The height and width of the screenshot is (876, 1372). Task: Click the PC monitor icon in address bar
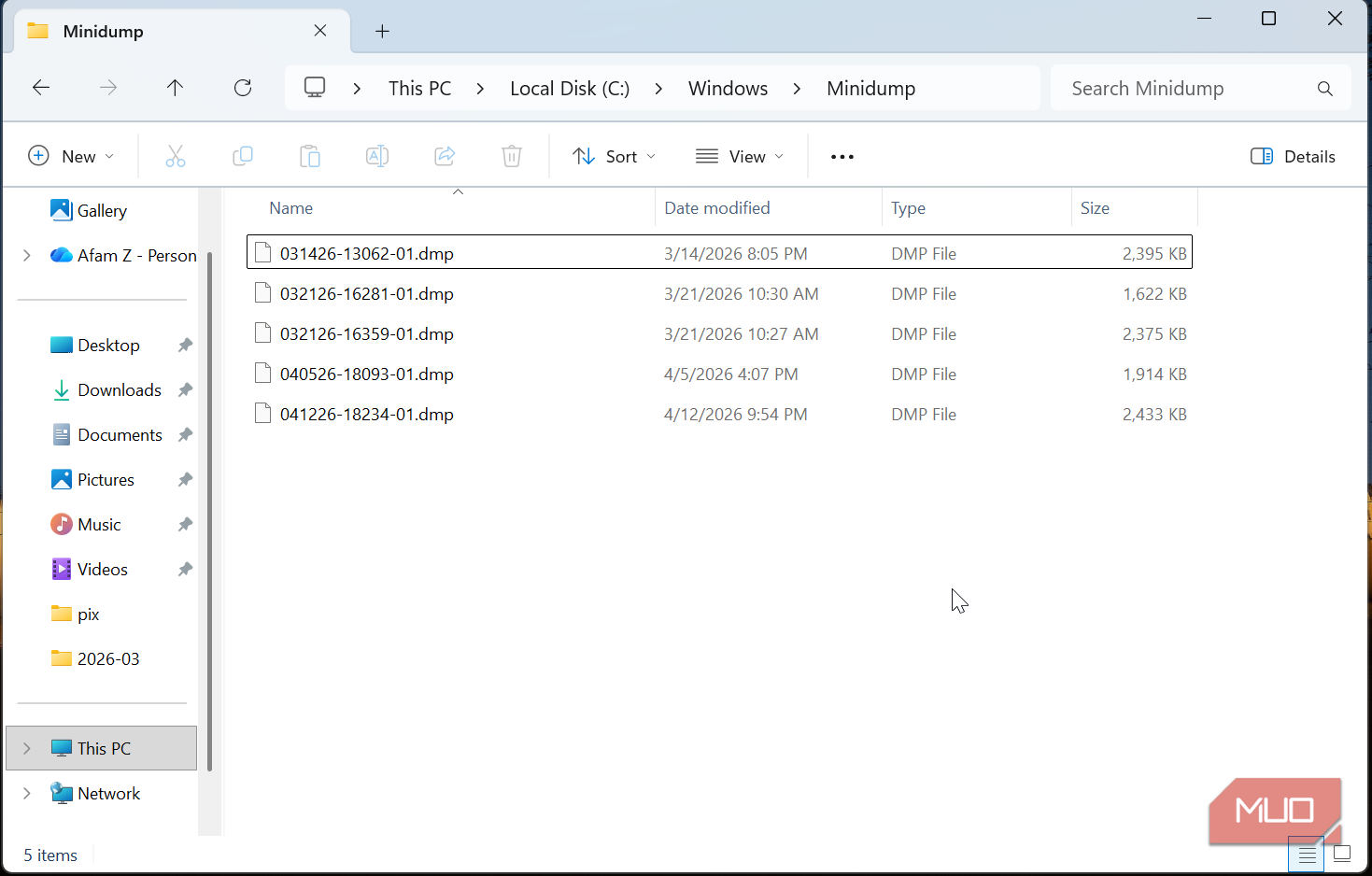[x=315, y=88]
